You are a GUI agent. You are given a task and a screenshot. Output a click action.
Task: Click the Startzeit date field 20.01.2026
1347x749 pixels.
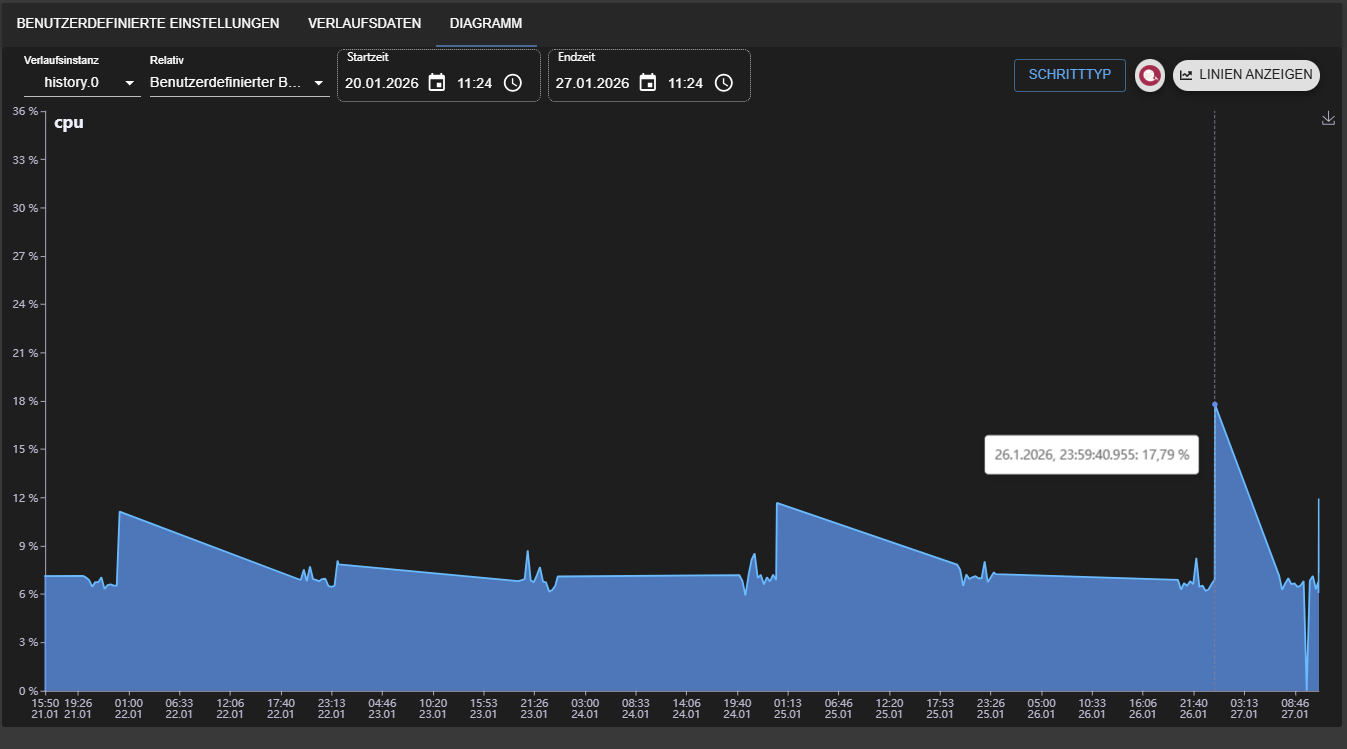tap(381, 83)
